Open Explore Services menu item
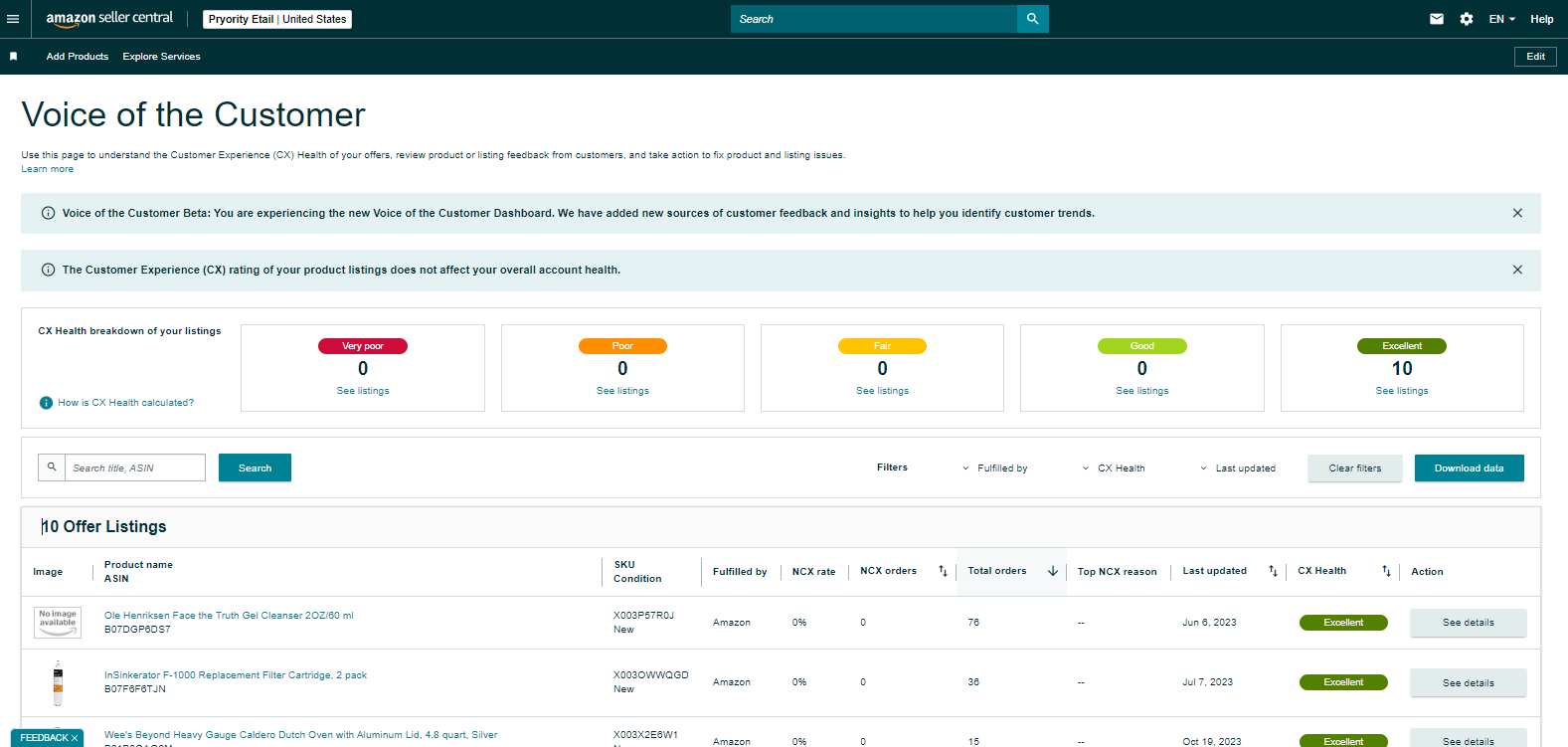Image resolution: width=1568 pixels, height=747 pixels. point(161,57)
